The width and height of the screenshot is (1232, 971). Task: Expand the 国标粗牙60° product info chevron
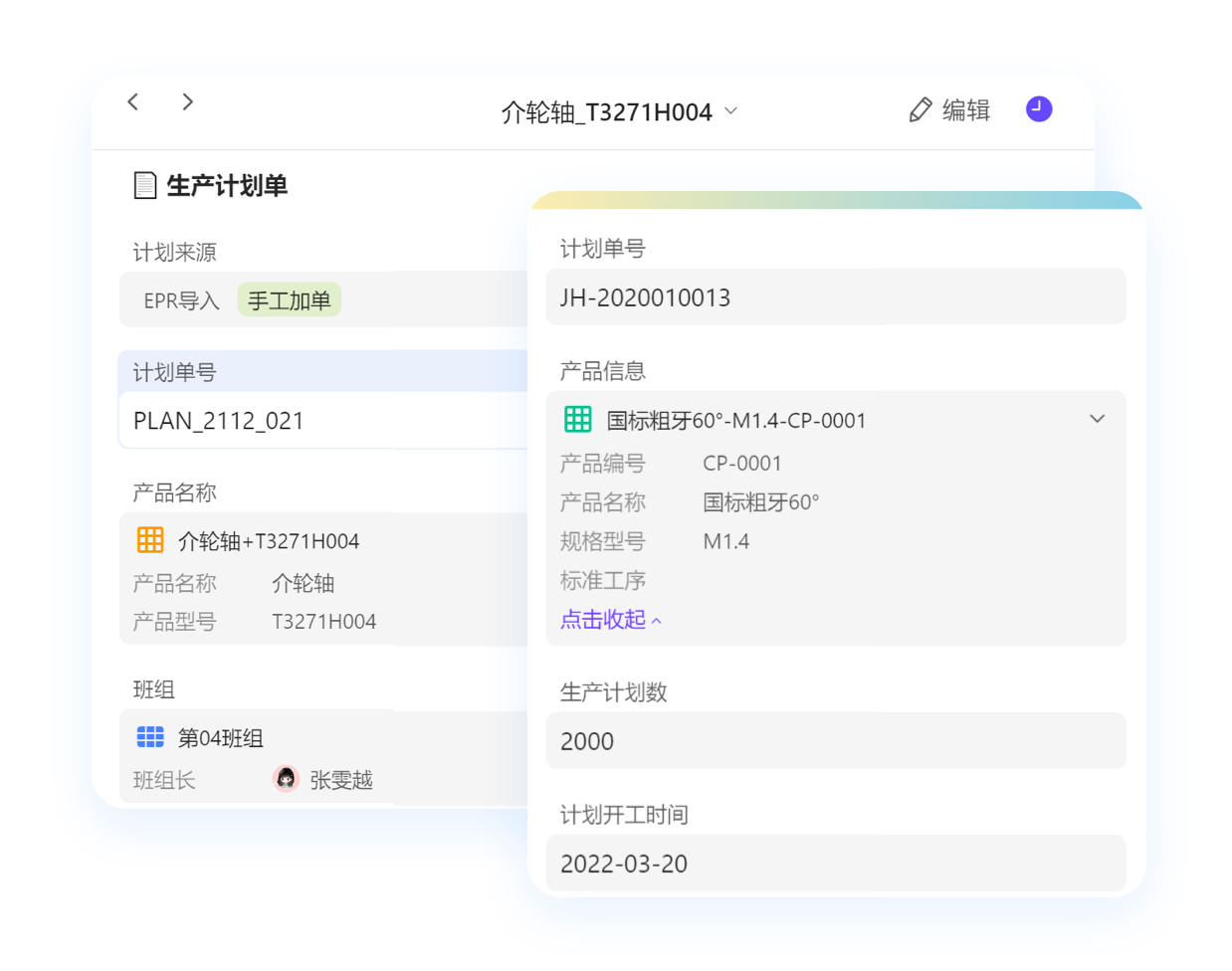pos(1097,419)
